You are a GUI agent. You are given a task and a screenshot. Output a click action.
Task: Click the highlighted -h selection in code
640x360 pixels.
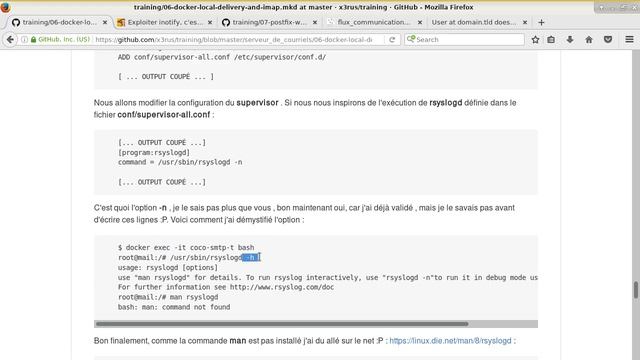tap(251, 258)
